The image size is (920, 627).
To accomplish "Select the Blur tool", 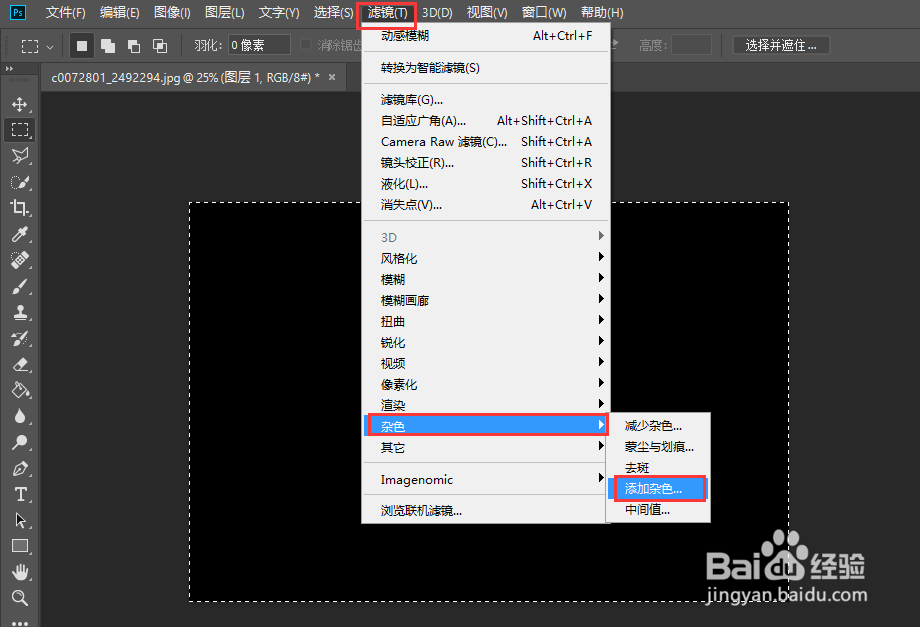I will coord(20,416).
